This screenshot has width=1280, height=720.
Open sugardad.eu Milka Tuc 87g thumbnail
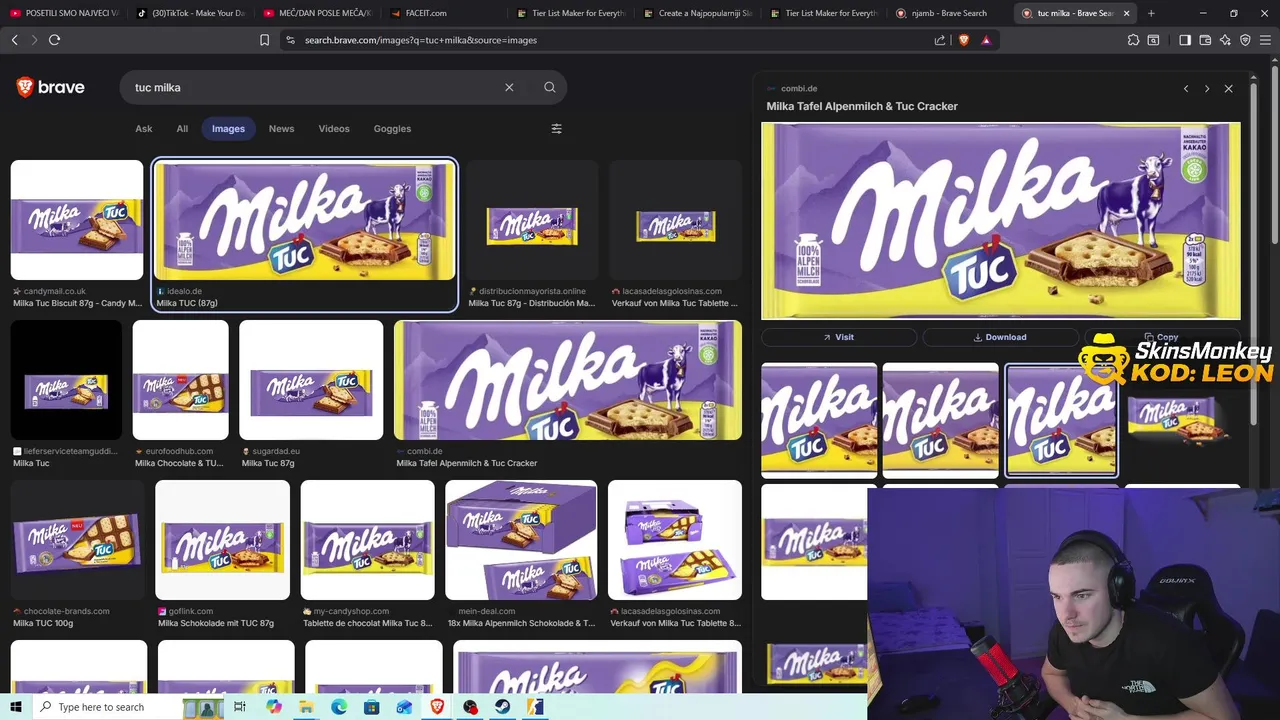(311, 380)
